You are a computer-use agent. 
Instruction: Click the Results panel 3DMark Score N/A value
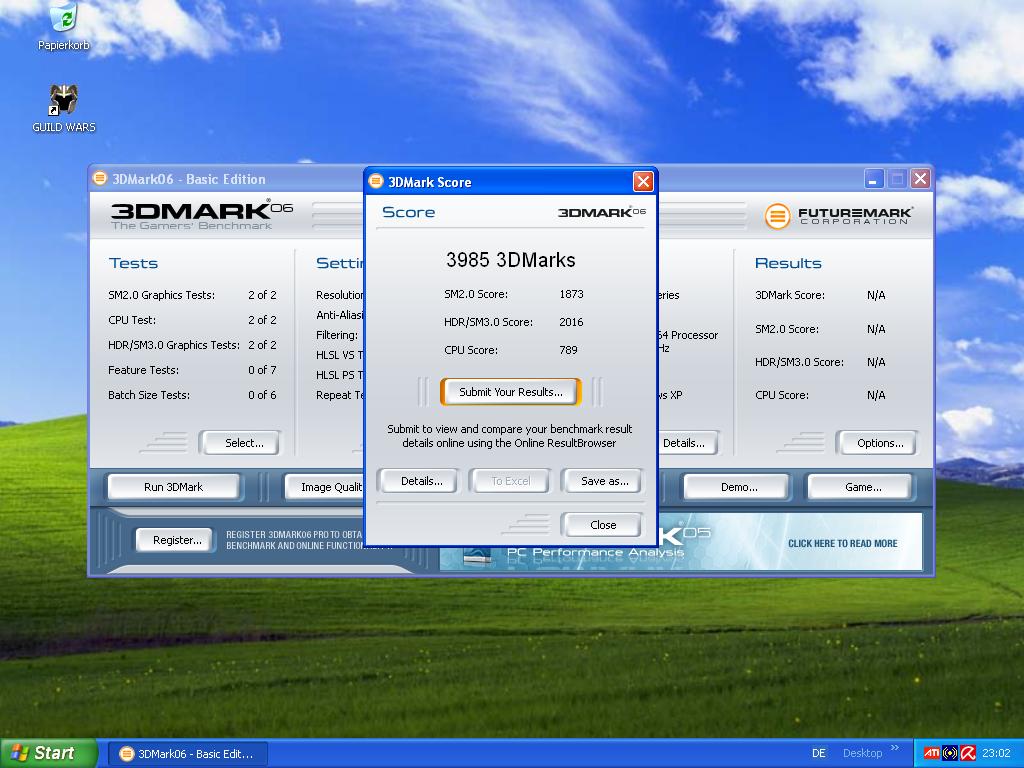pyautogui.click(x=876, y=295)
